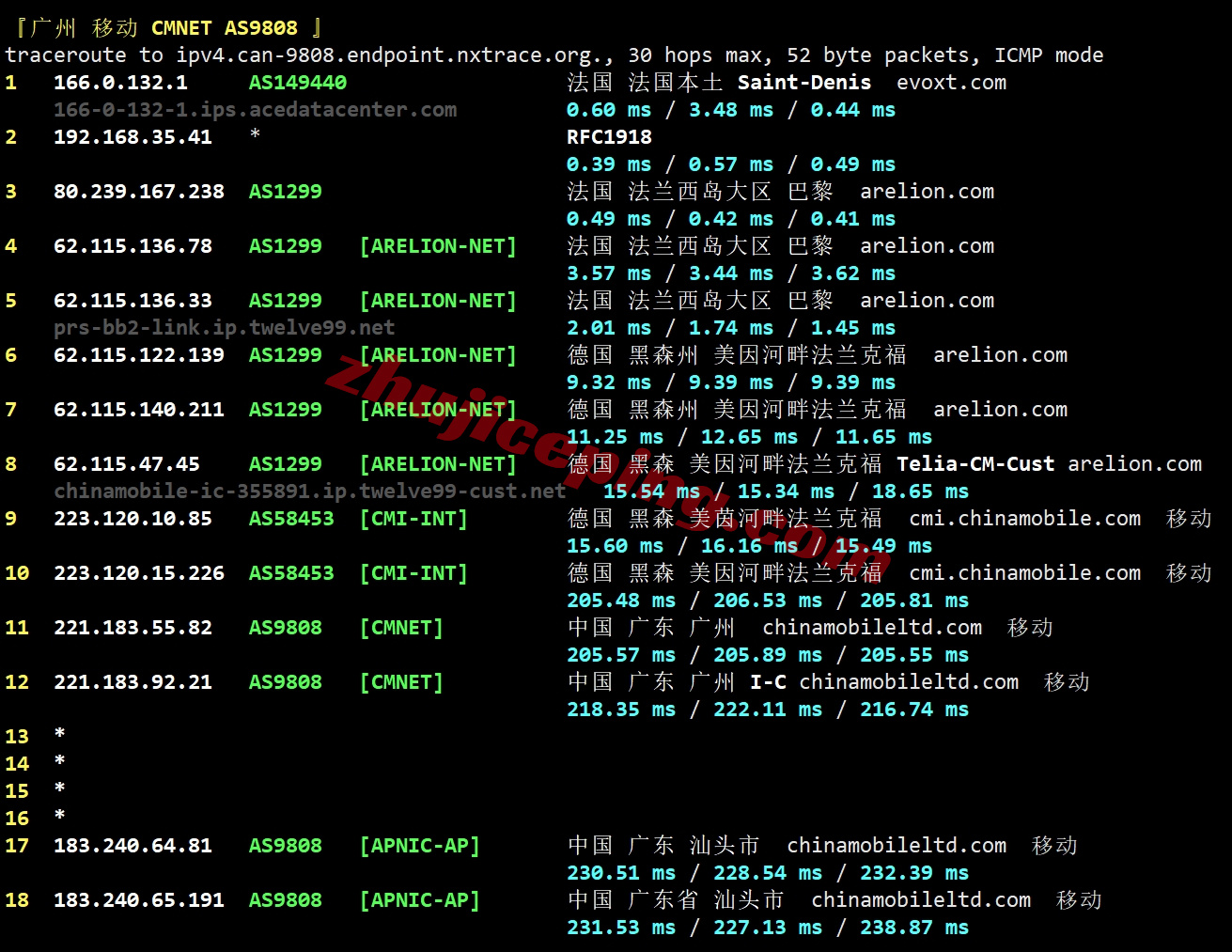Click chinamobileltd.com on hop 11
This screenshot has width=1232, height=952.
coord(872,628)
